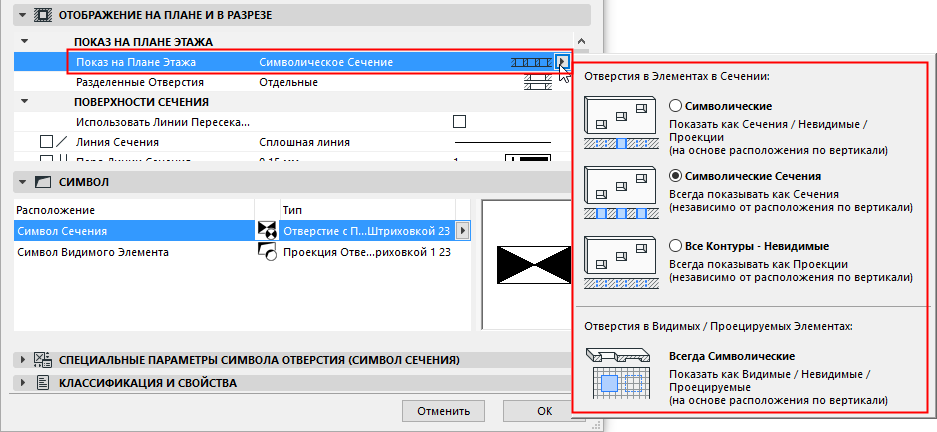The image size is (937, 432).
Task: Click the 'Символическое Сечение' value
Action: [326, 62]
